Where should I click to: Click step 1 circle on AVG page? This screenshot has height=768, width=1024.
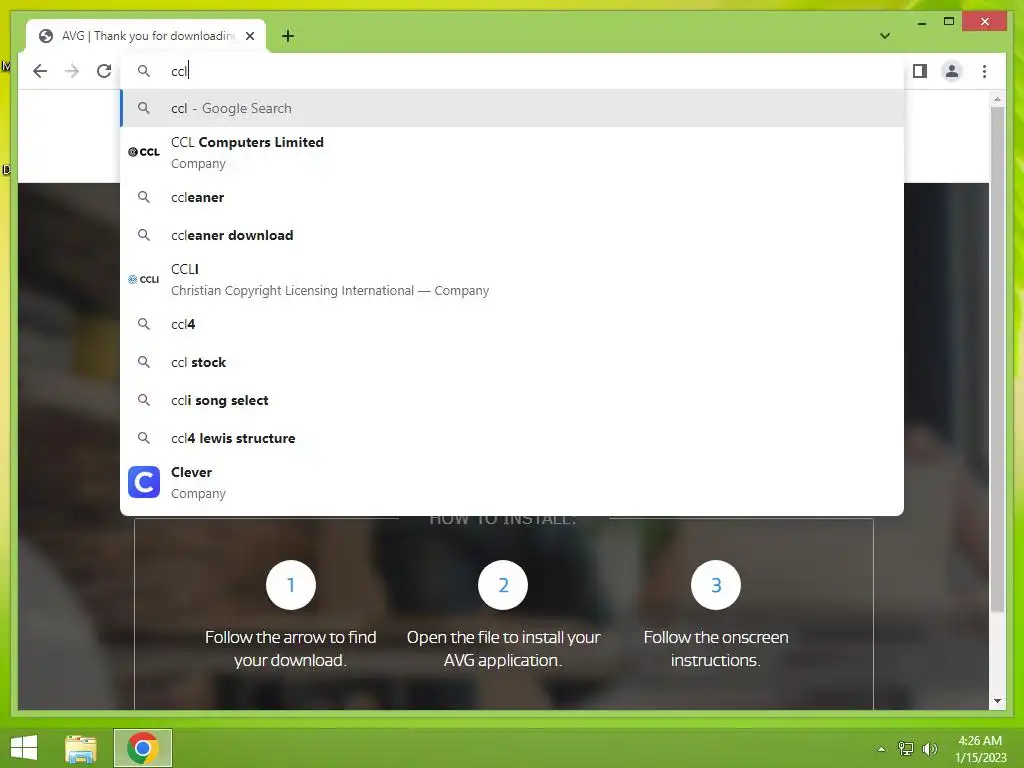pyautogui.click(x=291, y=585)
